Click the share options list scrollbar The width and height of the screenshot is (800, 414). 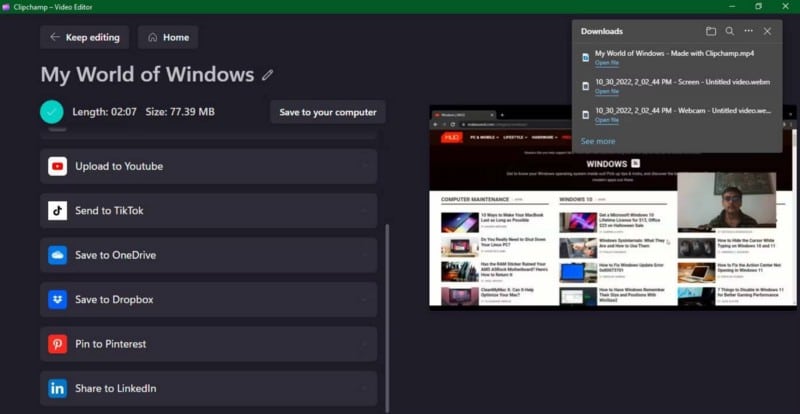click(387, 316)
